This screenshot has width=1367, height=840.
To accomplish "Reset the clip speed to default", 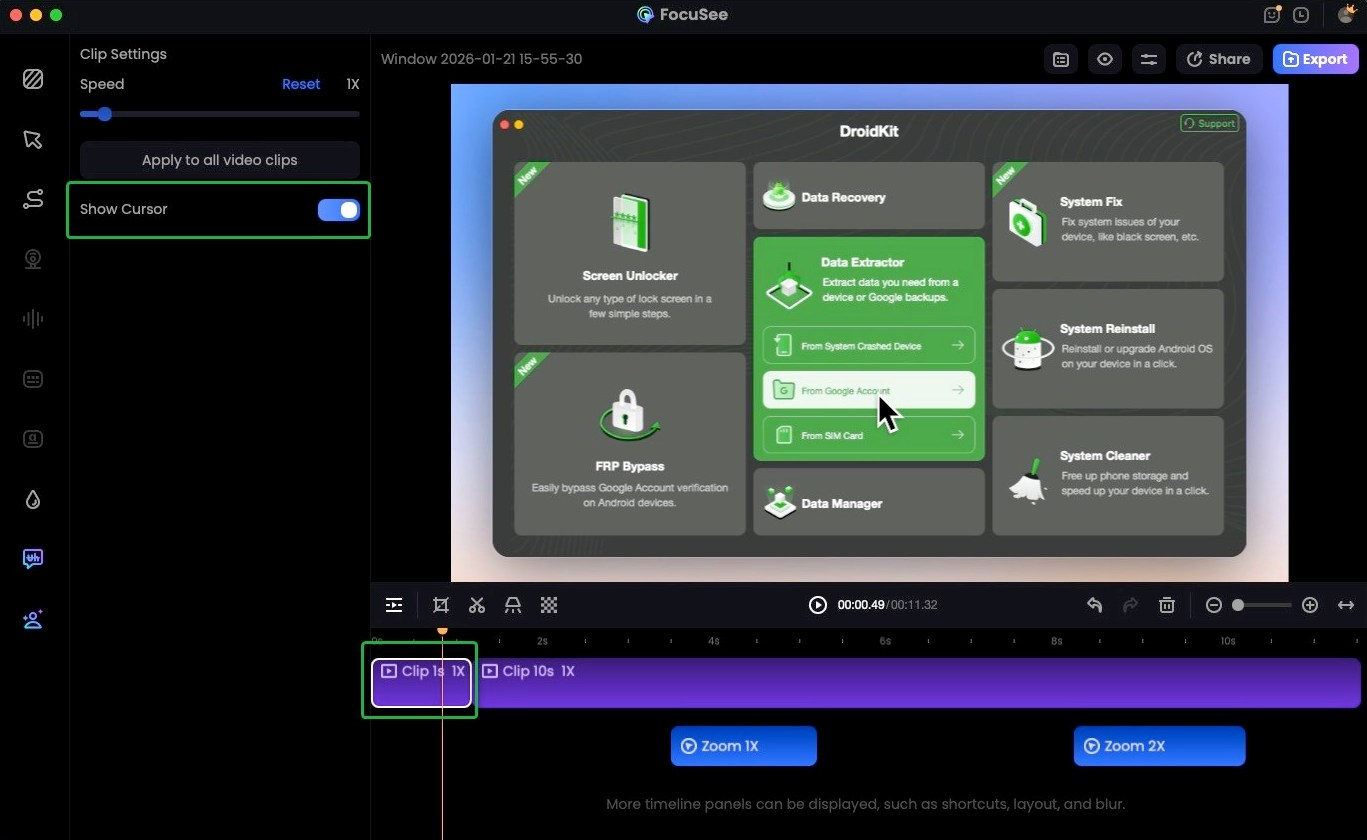I will 301,84.
